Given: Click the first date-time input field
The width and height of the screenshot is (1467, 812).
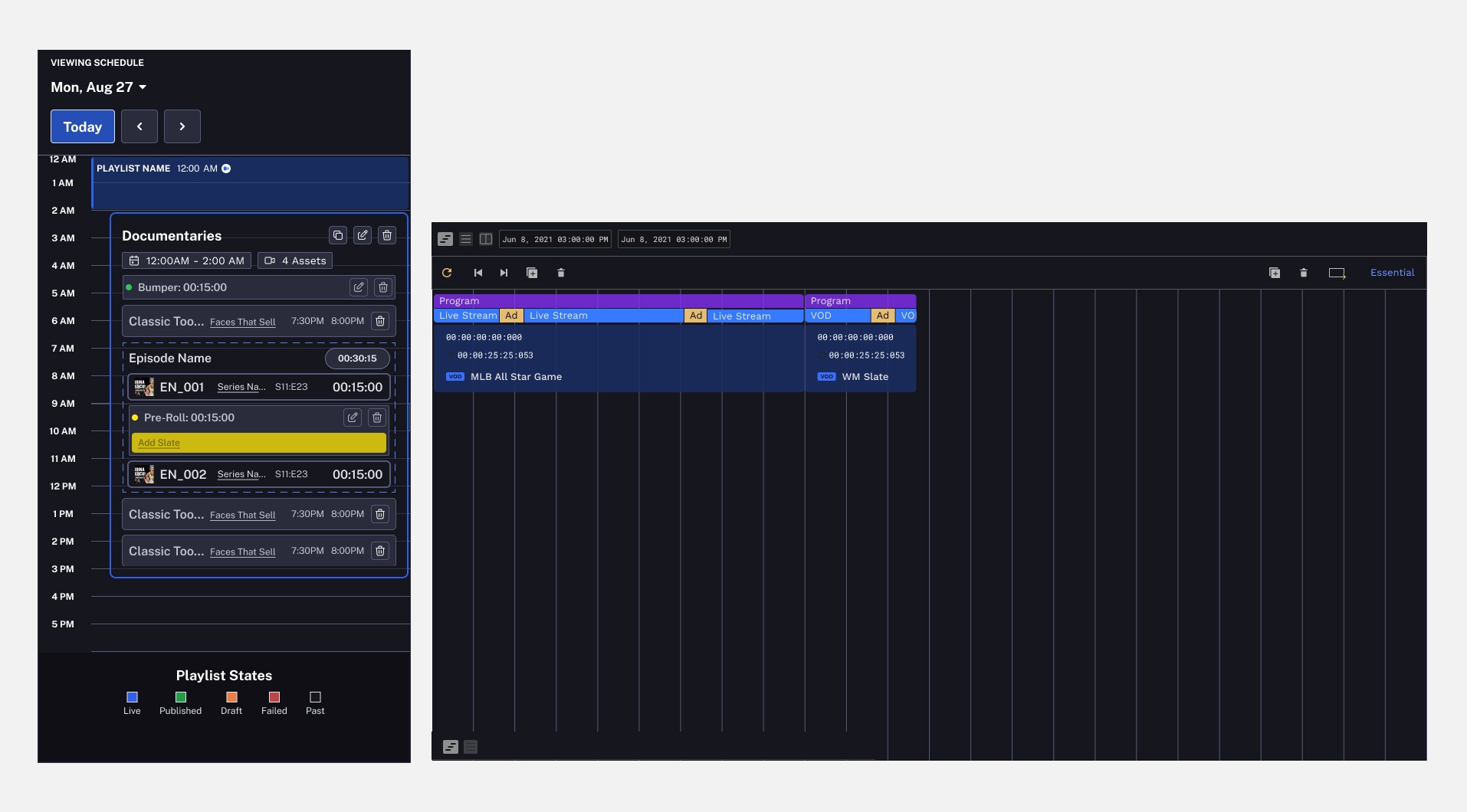Looking at the screenshot, I should click(555, 239).
